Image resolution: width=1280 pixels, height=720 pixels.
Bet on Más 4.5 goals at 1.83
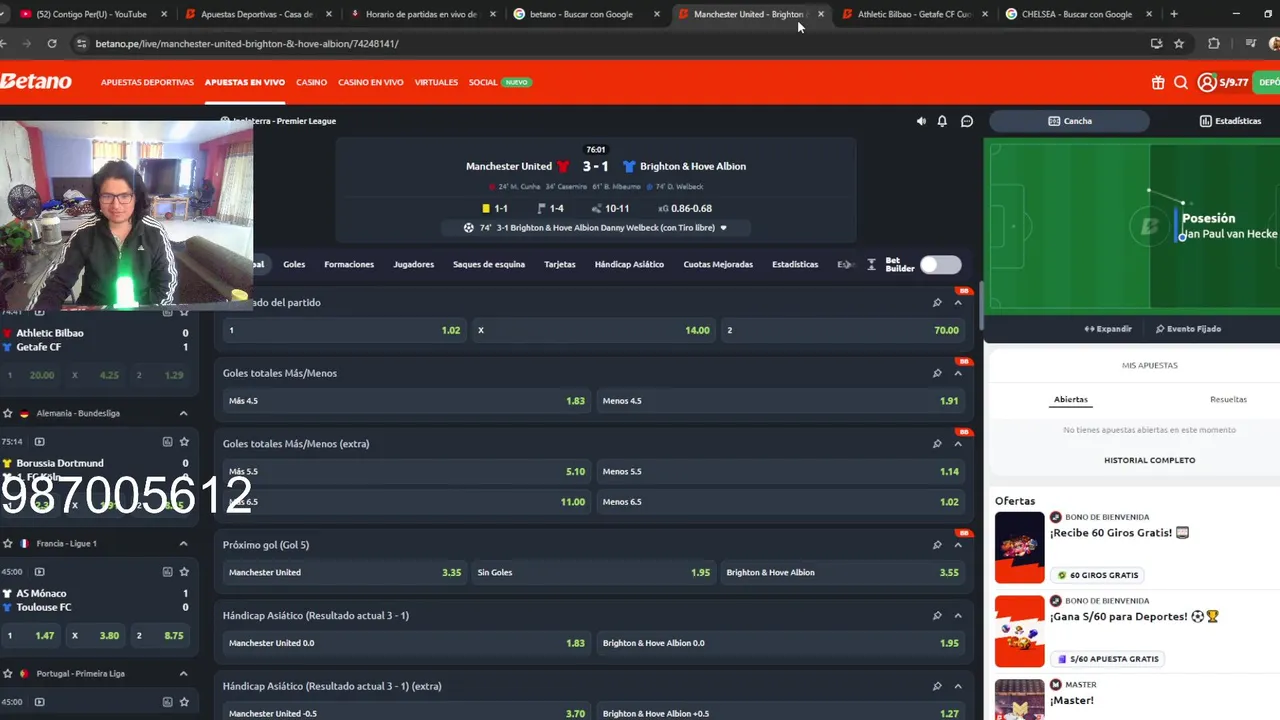406,401
